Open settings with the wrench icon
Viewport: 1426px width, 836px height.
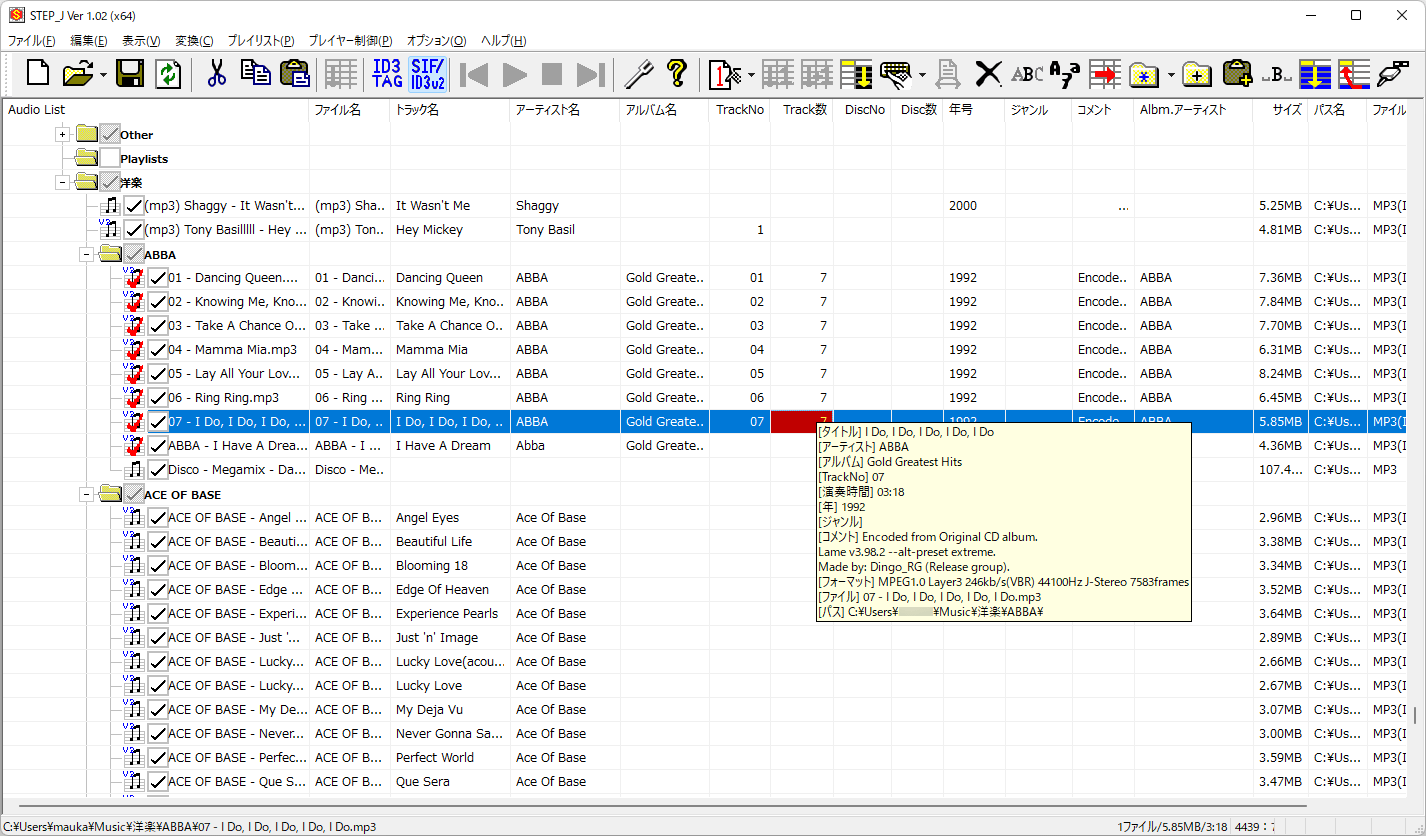pos(639,73)
